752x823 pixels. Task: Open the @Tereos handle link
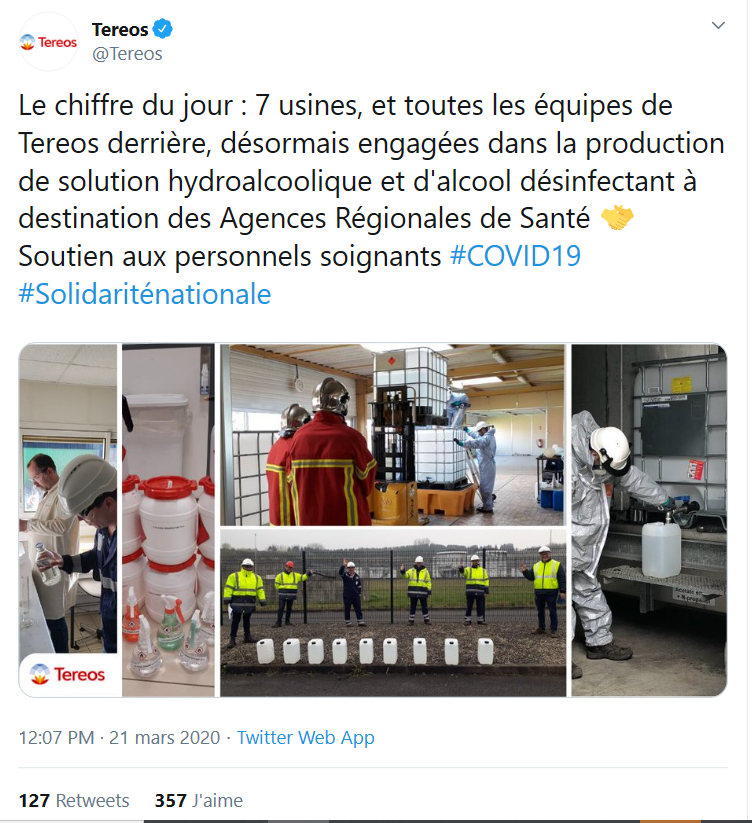128,54
